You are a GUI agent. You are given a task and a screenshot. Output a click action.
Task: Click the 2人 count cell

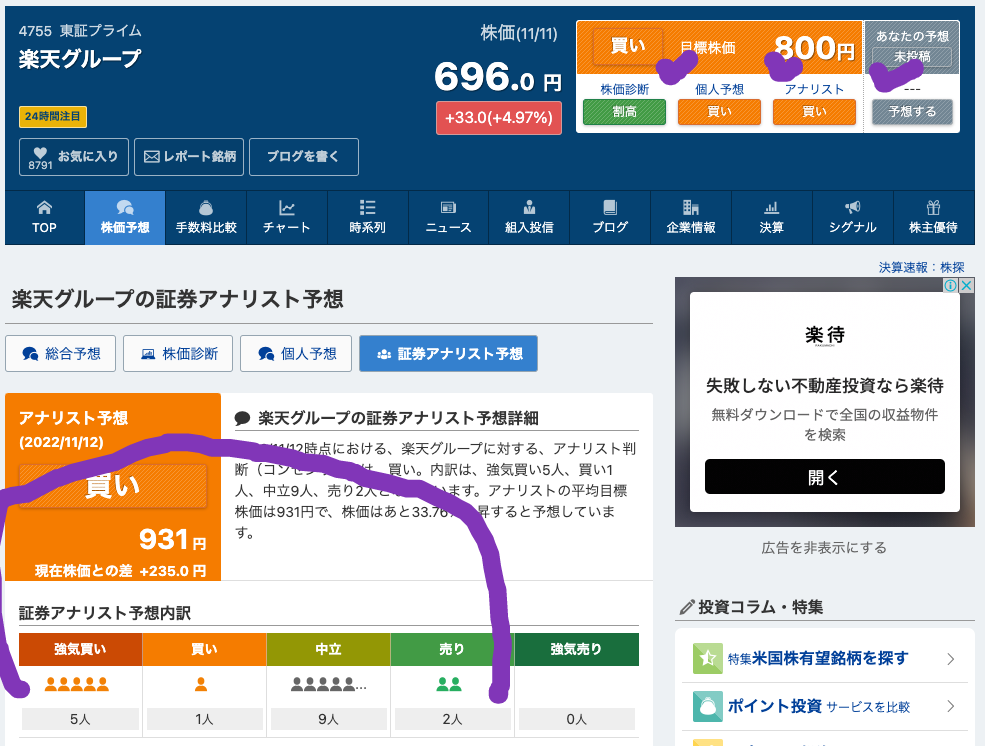pos(452,719)
